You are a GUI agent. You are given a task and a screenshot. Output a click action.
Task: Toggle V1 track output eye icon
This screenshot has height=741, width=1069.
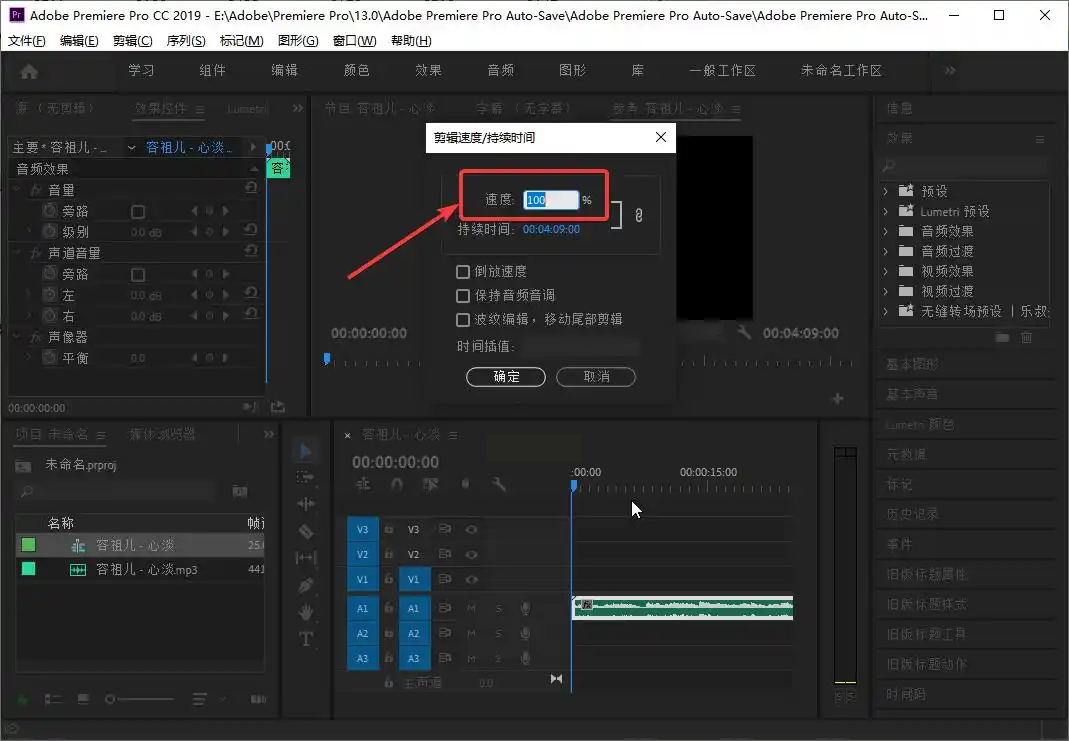click(x=471, y=579)
